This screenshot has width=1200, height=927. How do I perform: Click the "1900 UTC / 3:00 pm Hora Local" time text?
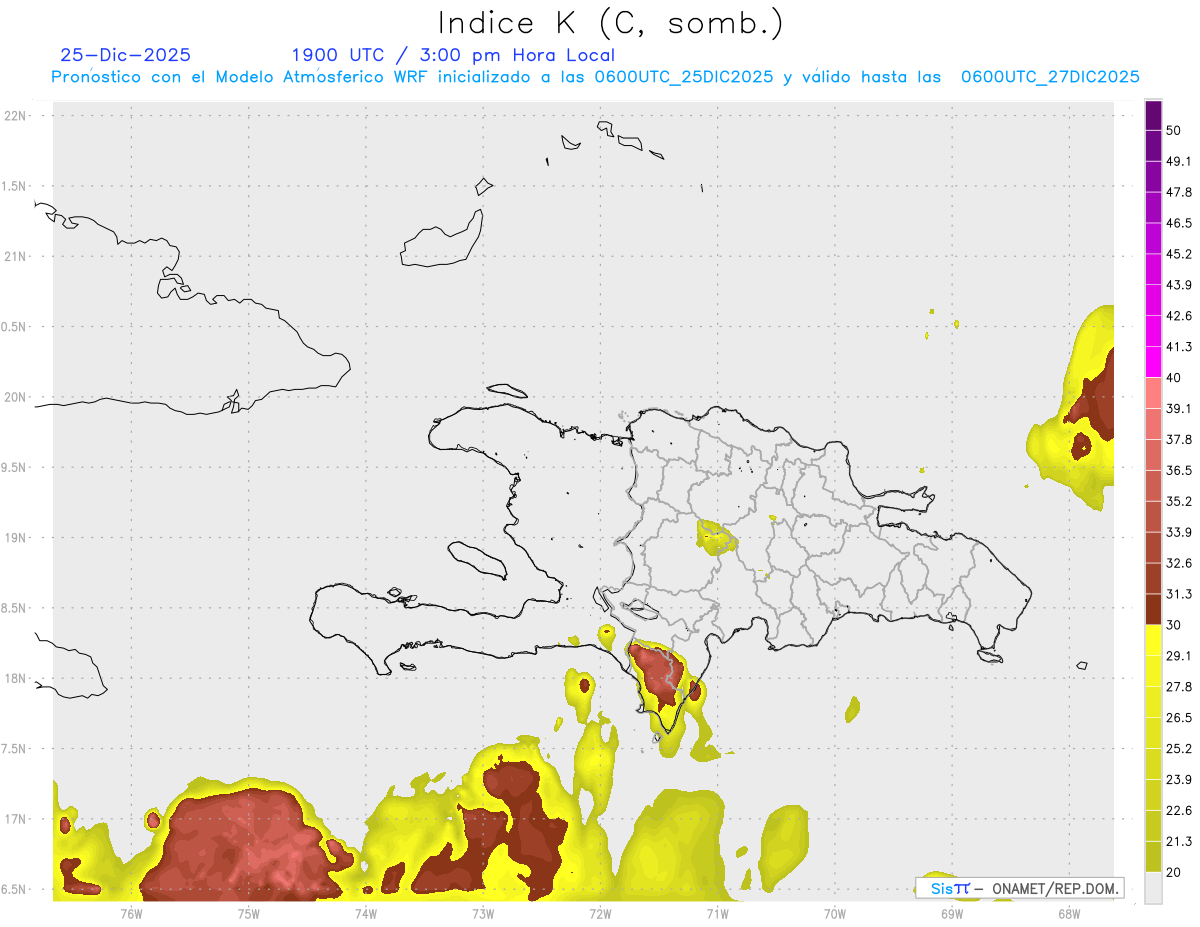coord(453,55)
